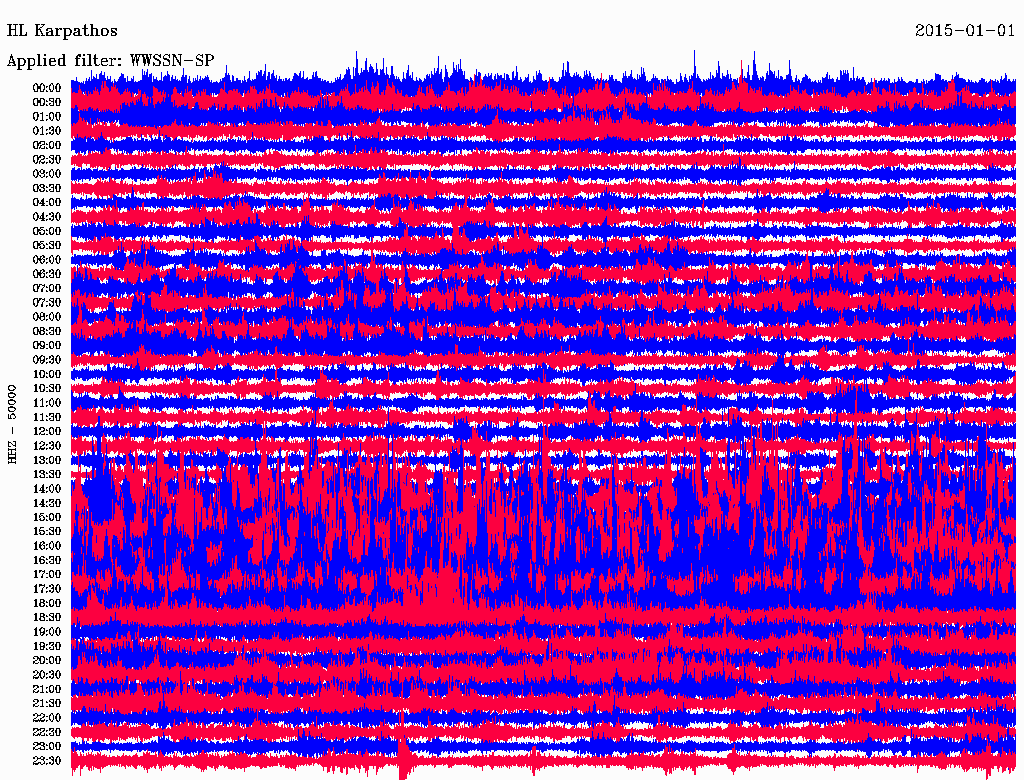The width and height of the screenshot is (1024, 780).
Task: Click the HL Karpathos station title
Action: click(x=62, y=31)
